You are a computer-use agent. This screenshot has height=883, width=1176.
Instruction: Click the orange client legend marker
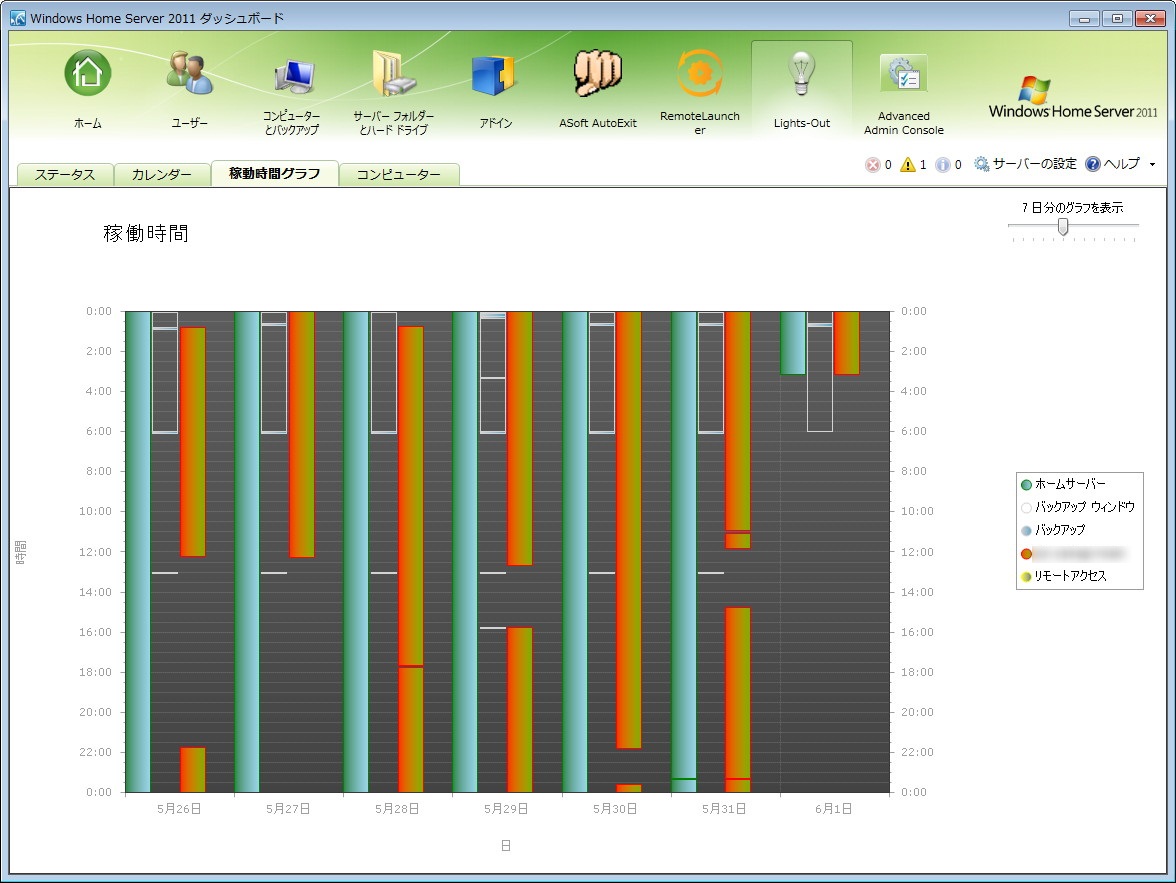pos(1026,554)
